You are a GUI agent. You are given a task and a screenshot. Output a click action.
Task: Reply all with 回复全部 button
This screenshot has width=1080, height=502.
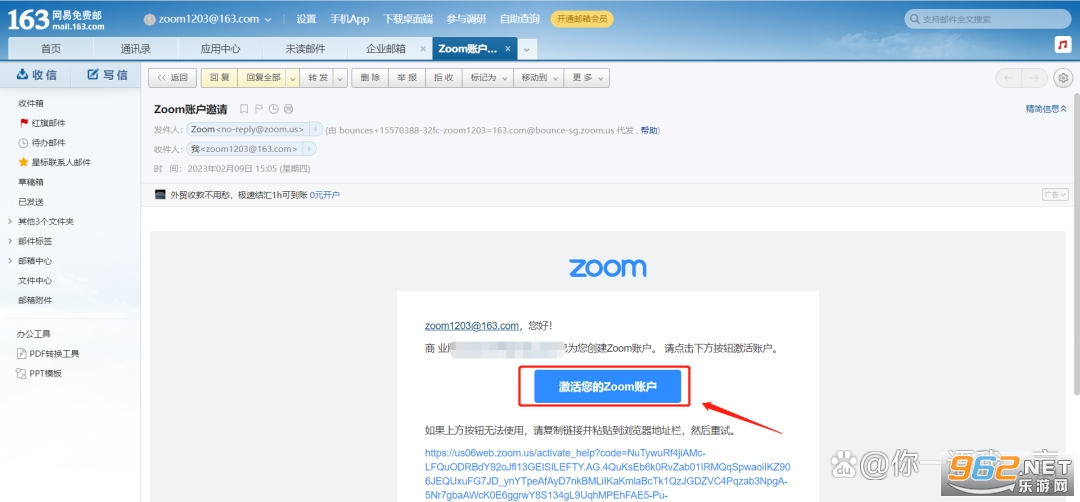(x=262, y=79)
